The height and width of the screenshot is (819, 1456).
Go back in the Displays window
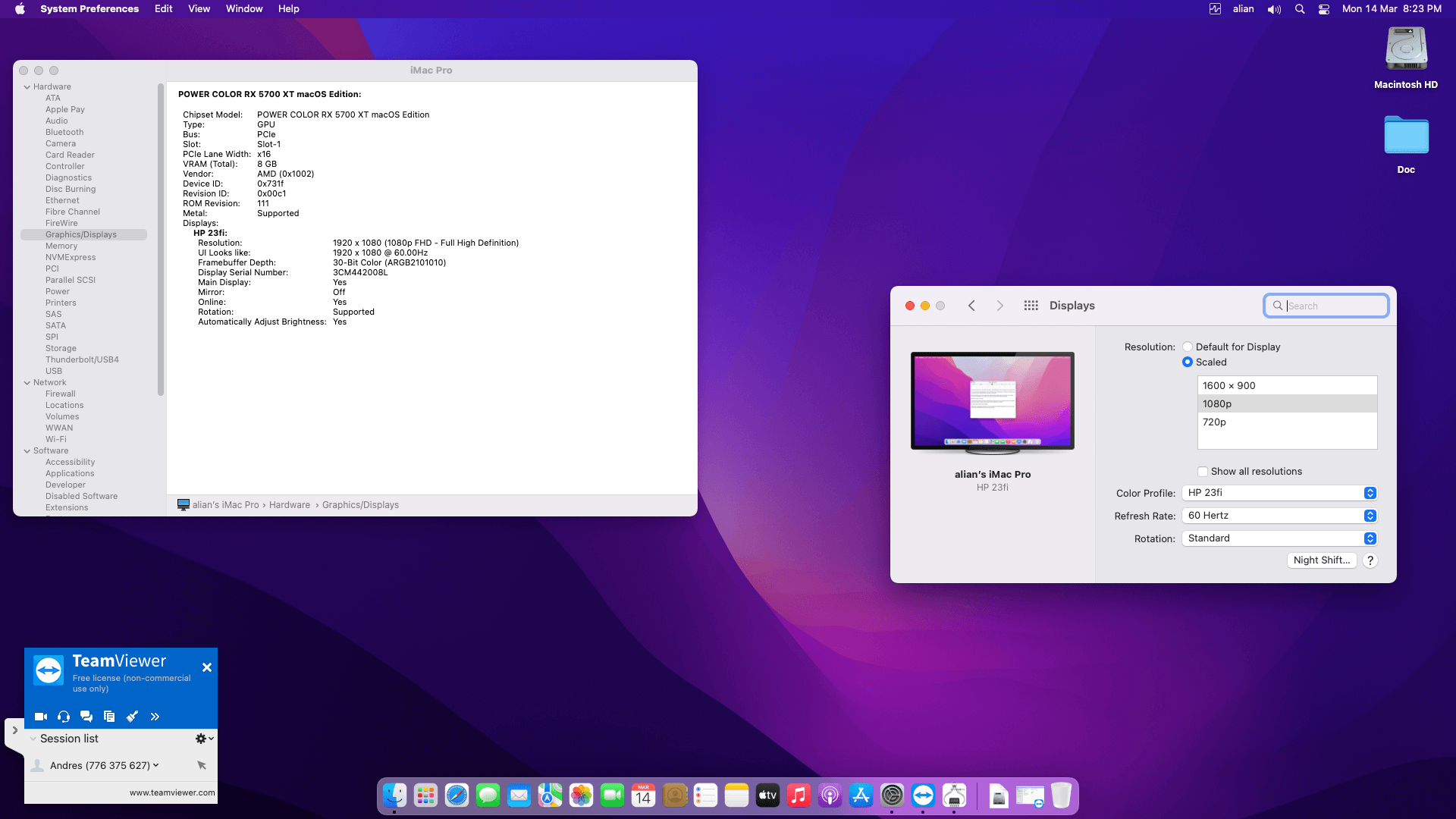[x=971, y=306]
